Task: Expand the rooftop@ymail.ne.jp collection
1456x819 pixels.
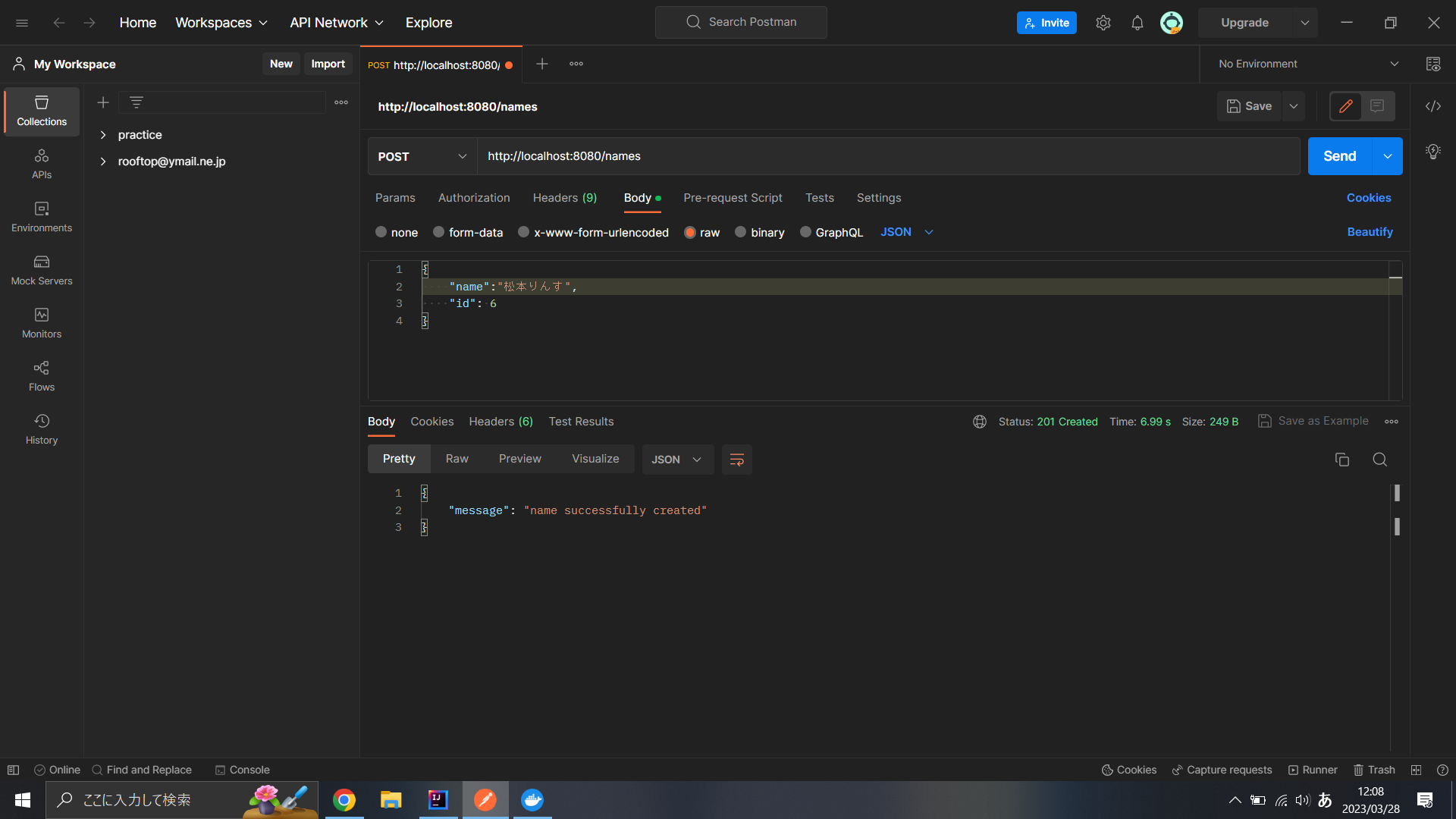Action: [x=103, y=162]
